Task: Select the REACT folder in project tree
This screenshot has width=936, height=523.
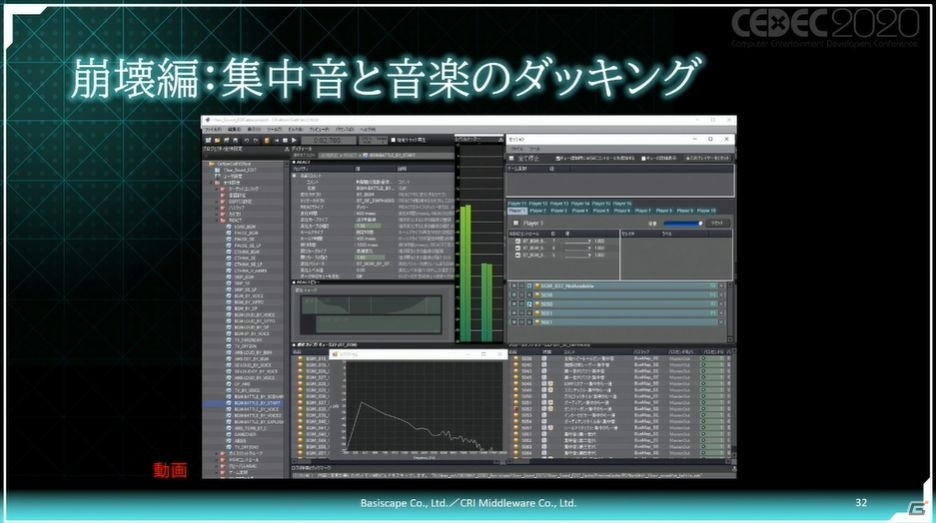Action: [x=235, y=220]
